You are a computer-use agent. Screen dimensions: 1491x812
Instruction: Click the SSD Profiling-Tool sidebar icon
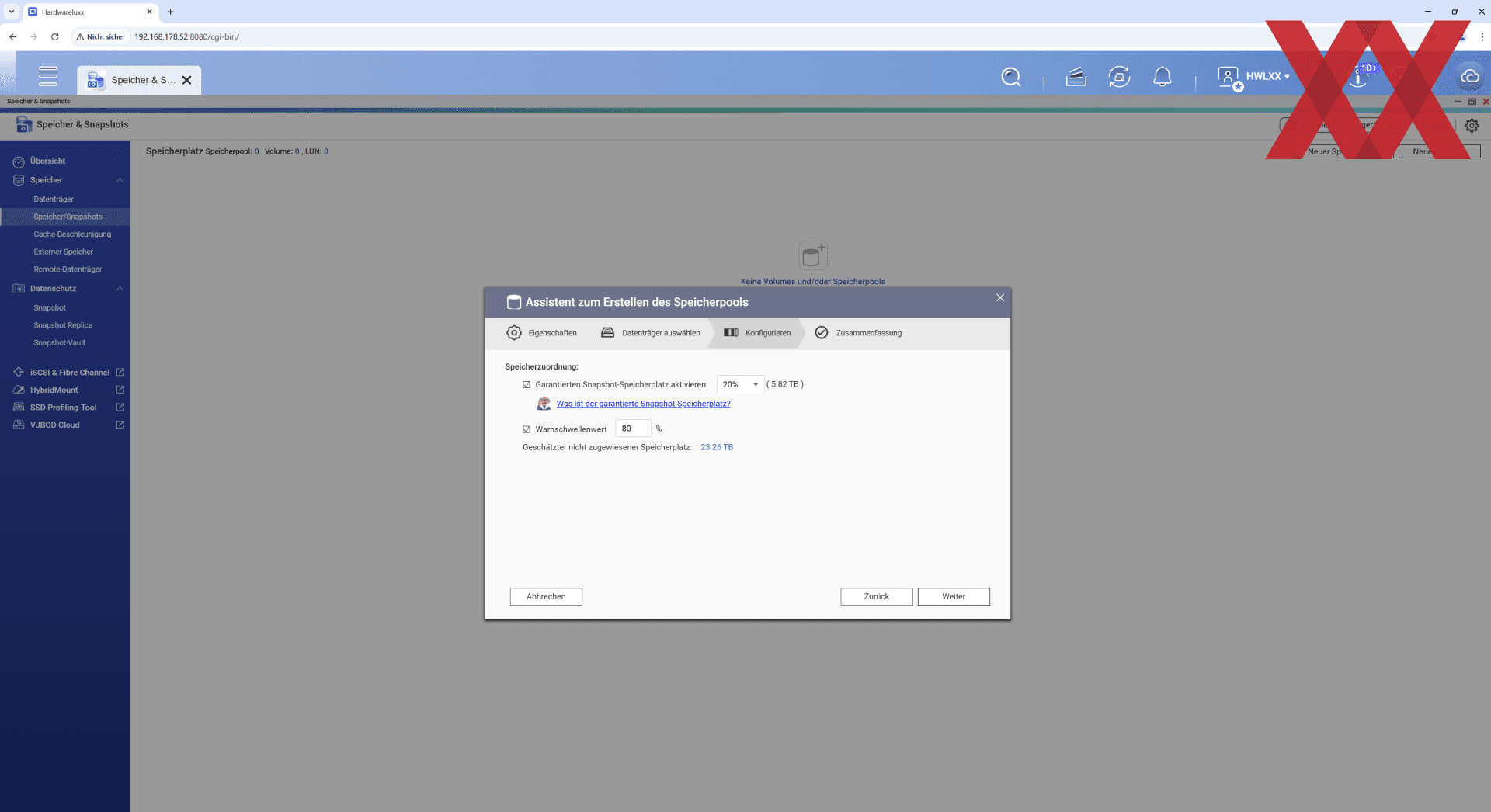(x=19, y=408)
